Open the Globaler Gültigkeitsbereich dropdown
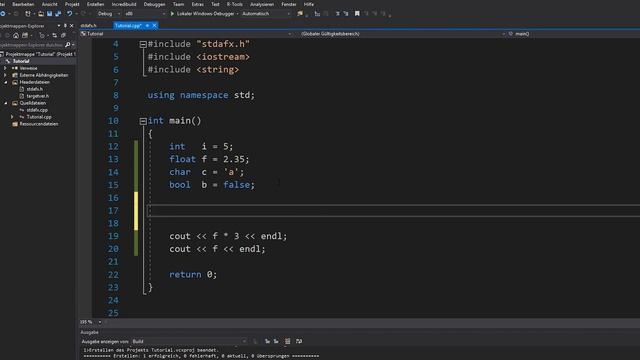The width and height of the screenshot is (640, 360). pos(402,34)
